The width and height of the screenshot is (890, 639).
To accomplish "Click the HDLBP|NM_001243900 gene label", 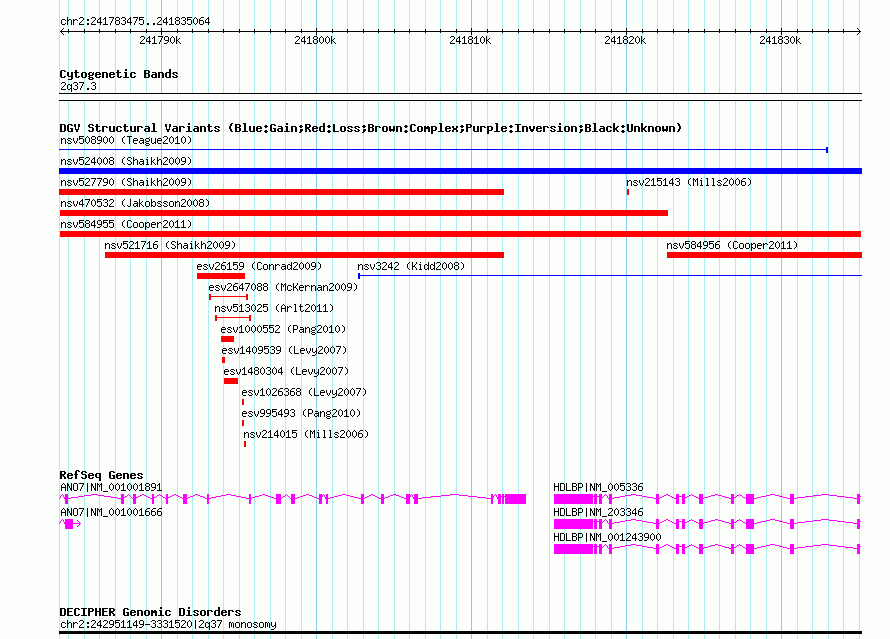I will (607, 537).
